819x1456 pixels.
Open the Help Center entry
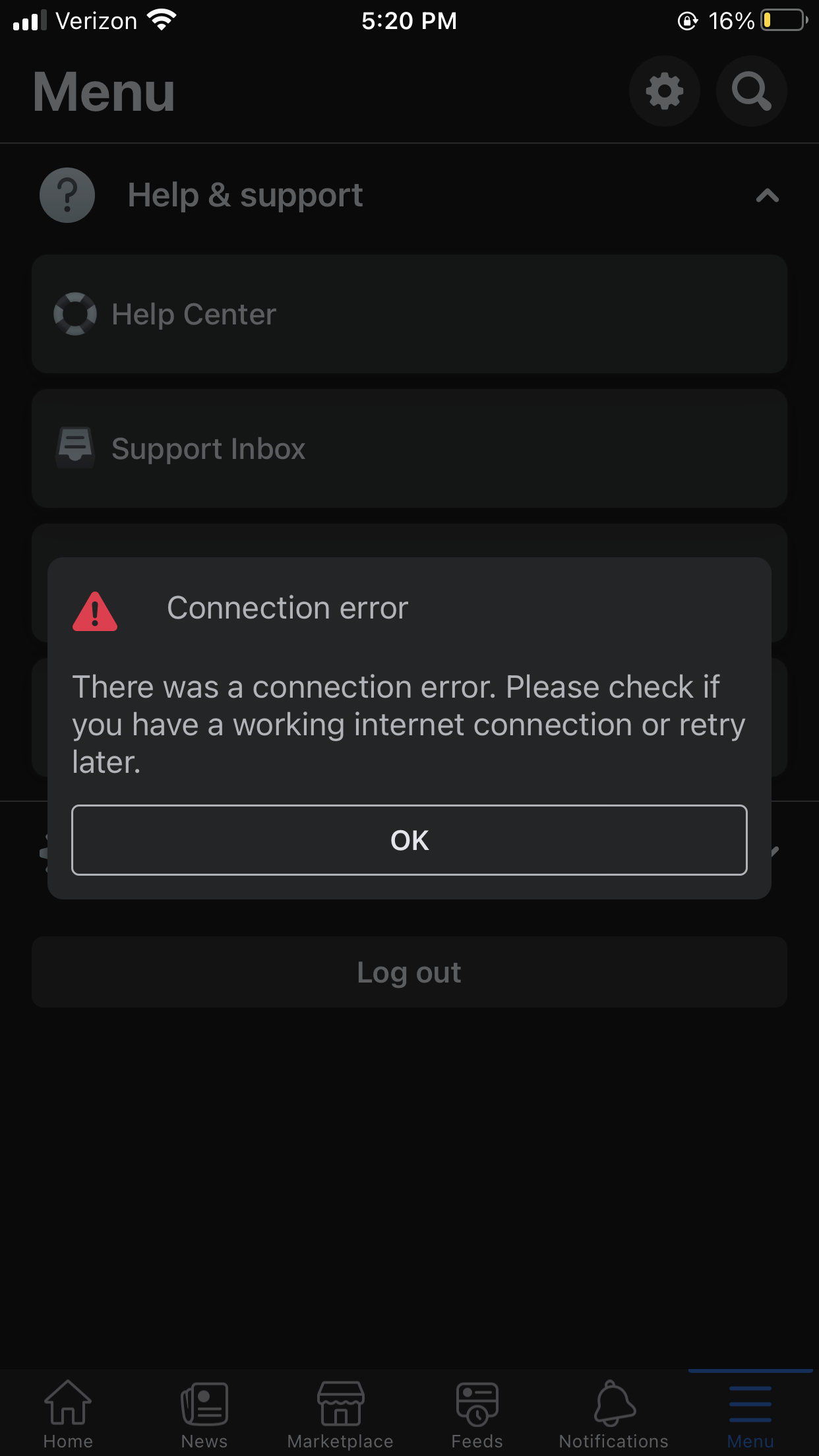tap(409, 314)
